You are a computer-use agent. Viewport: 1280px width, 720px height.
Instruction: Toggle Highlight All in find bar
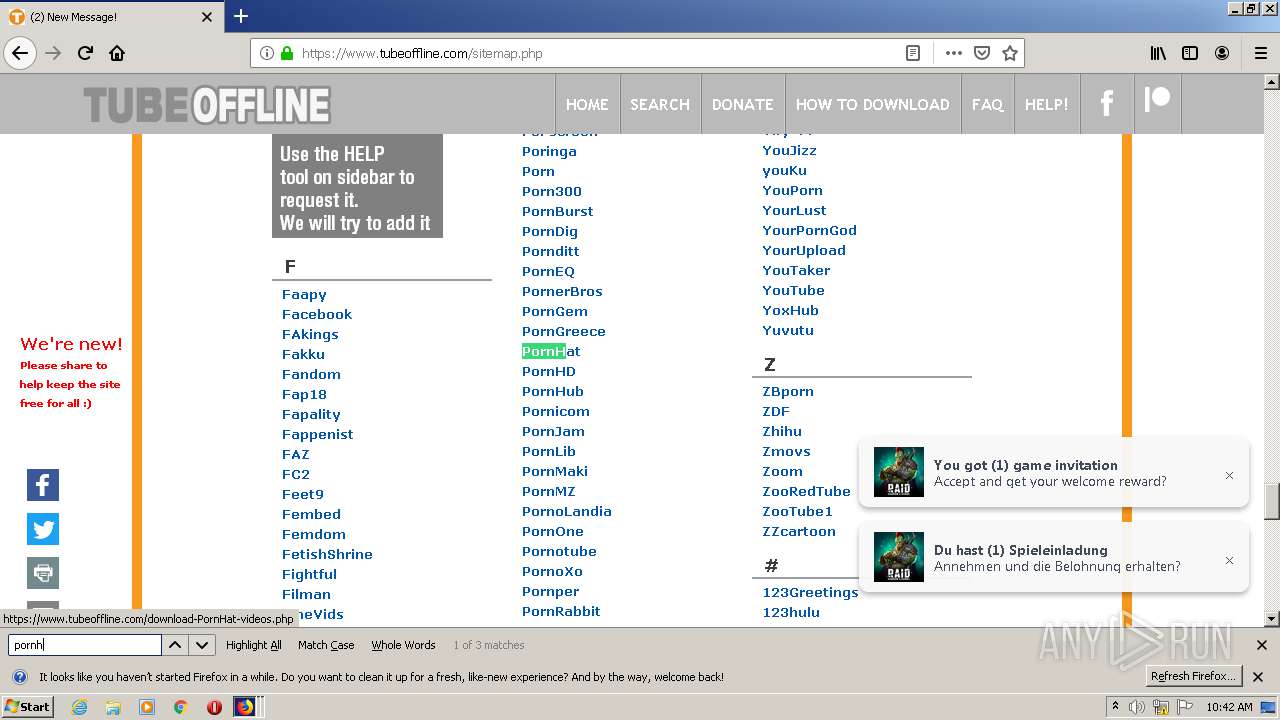click(254, 645)
